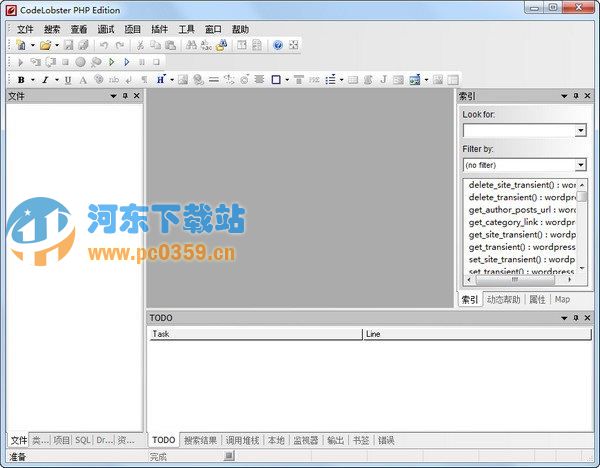Click the index list horizontal scrollbar

(519, 280)
